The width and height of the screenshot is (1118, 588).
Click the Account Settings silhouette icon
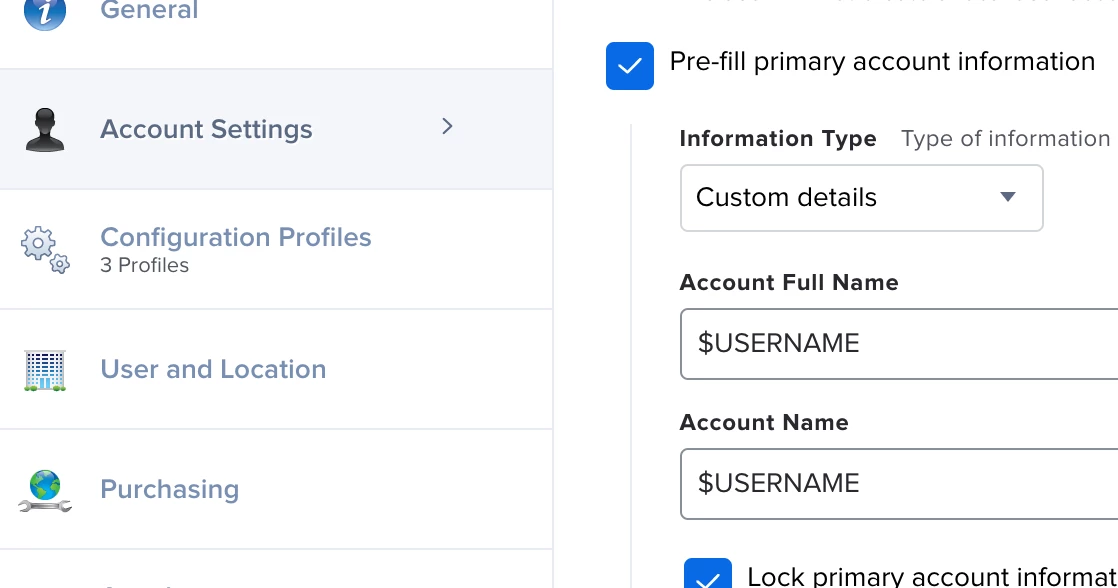(x=45, y=130)
